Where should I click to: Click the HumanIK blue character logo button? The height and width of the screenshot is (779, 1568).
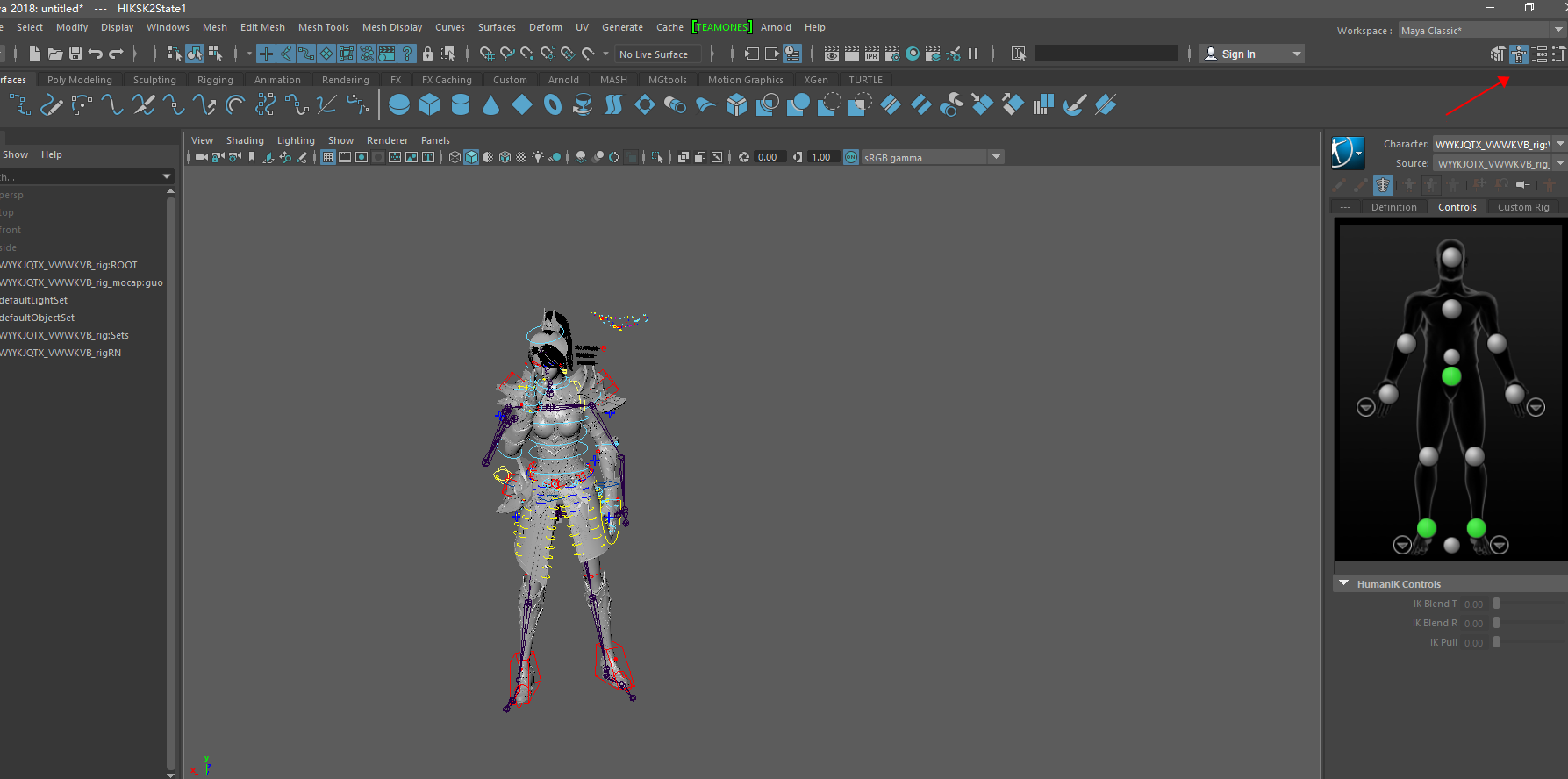coord(1347,153)
